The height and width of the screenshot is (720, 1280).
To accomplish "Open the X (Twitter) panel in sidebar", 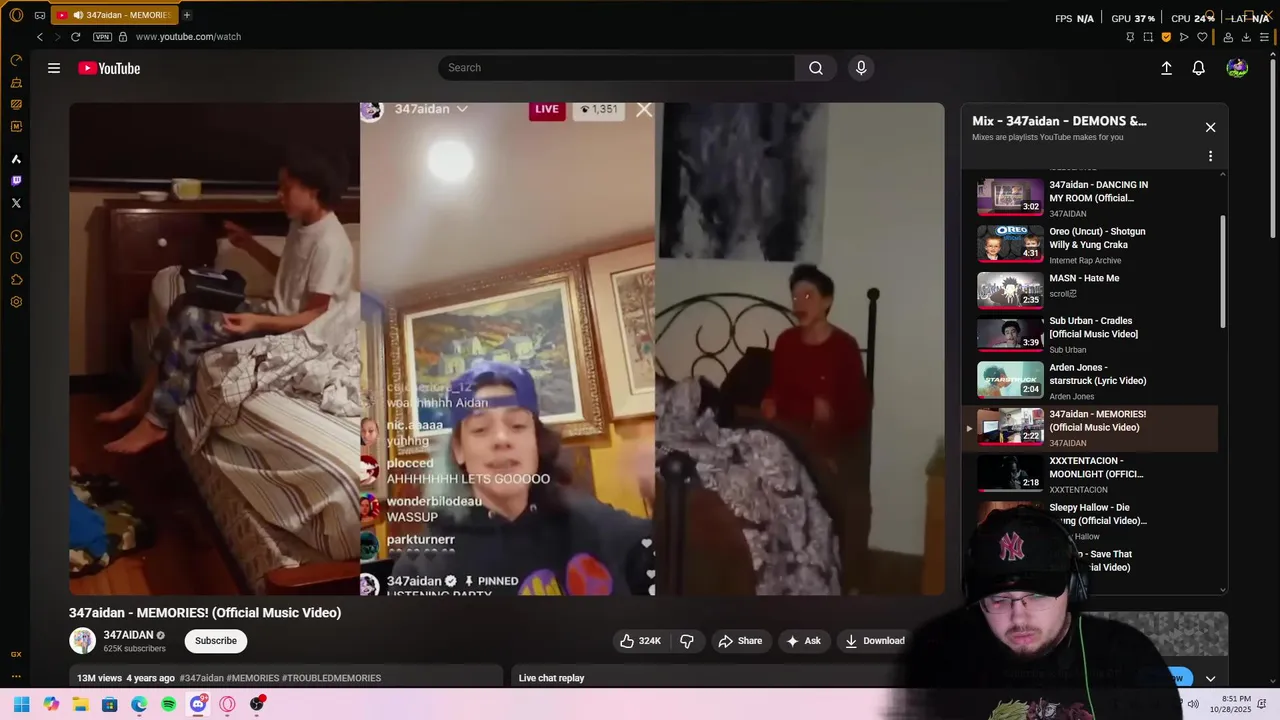I will click(x=16, y=203).
